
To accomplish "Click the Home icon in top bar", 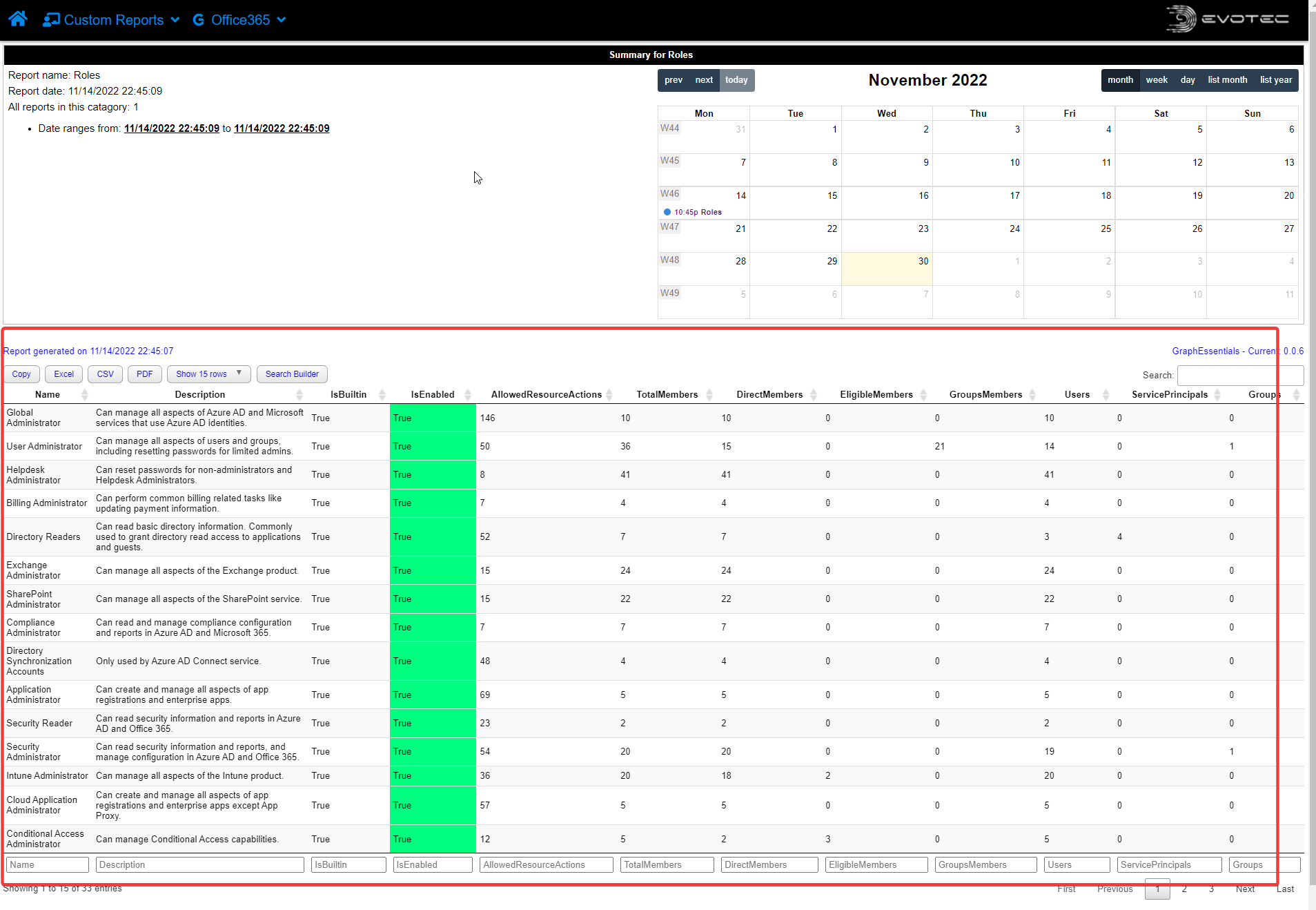I will (x=18, y=19).
